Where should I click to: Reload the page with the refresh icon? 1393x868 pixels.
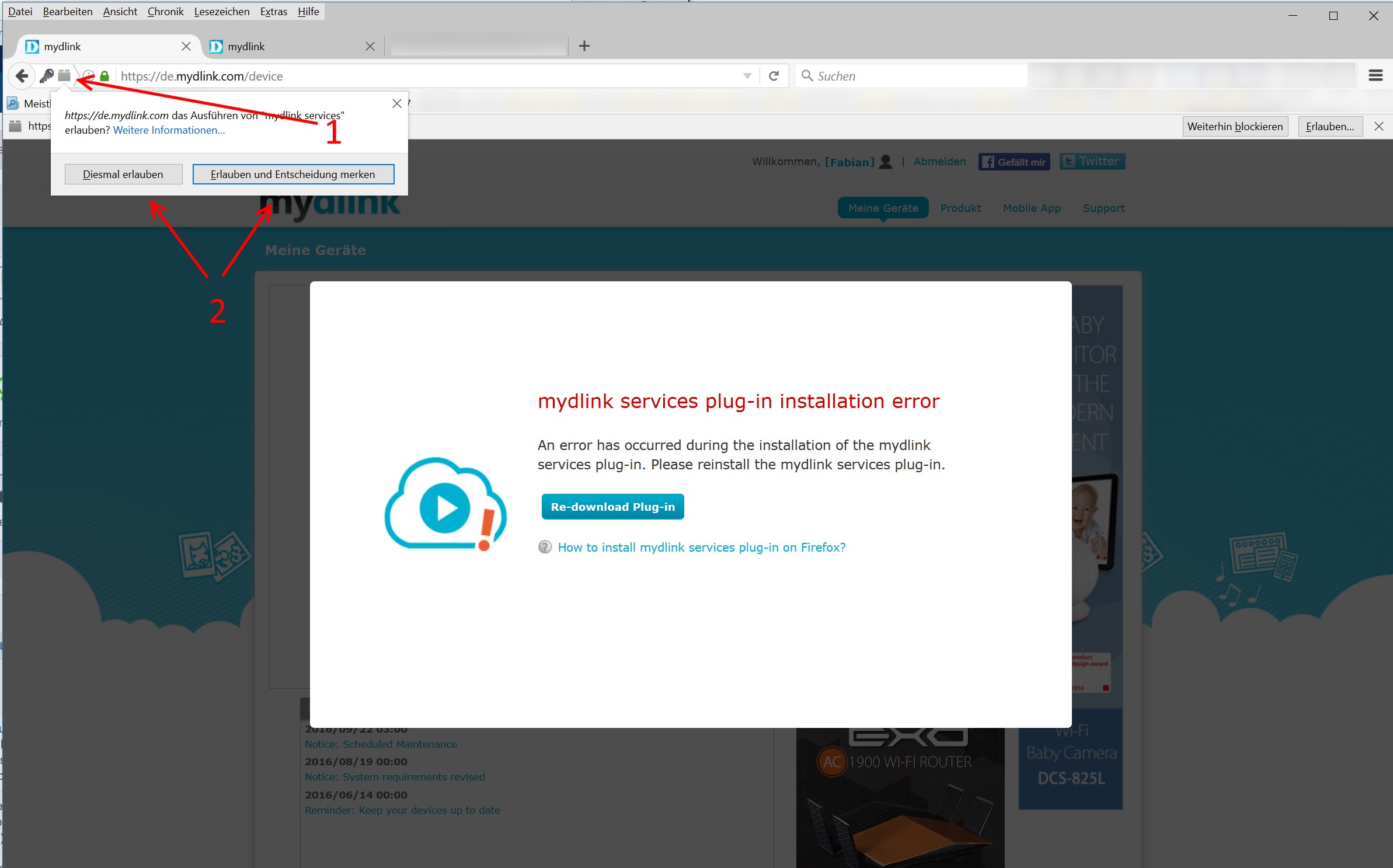click(774, 76)
